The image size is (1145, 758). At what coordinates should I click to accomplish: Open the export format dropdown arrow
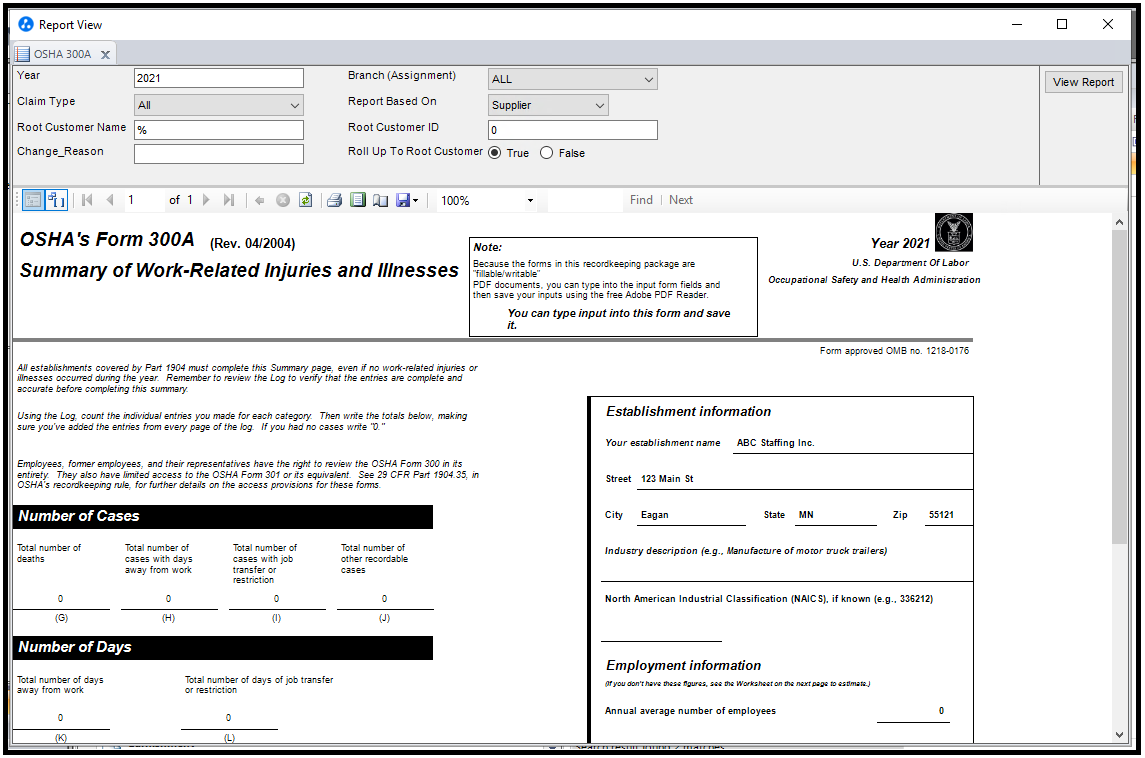point(416,200)
